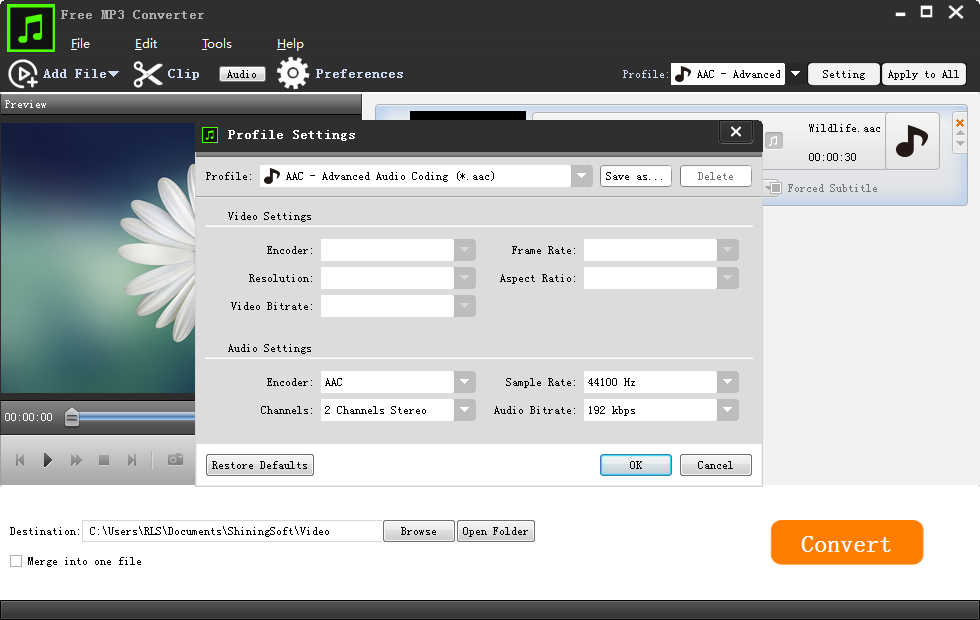This screenshot has height=620, width=980.
Task: Click the Restore Defaults button
Action: [x=259, y=465]
